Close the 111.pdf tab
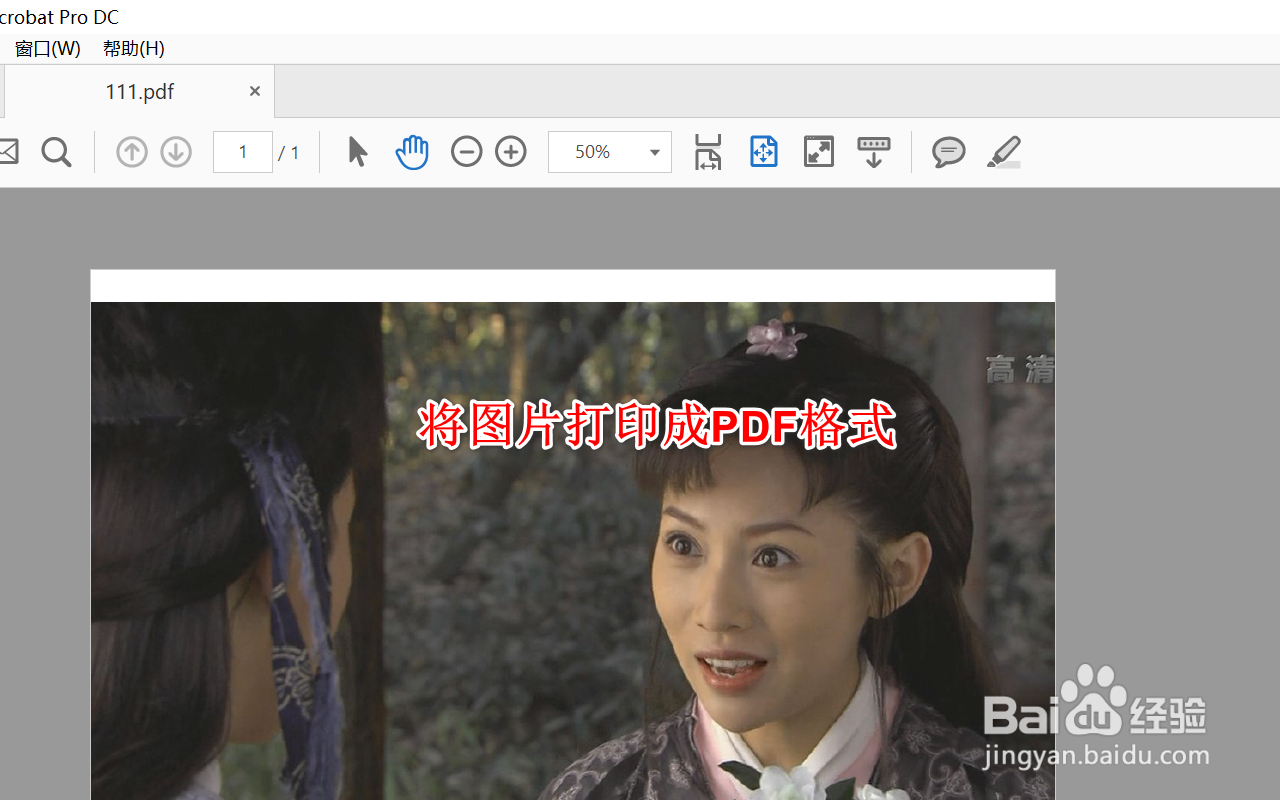This screenshot has width=1280, height=800. (255, 91)
